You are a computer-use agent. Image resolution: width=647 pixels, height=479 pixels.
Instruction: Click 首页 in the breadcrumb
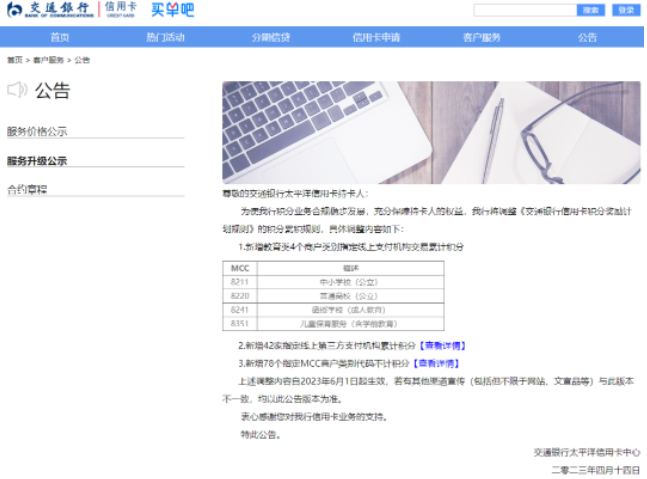[14, 60]
